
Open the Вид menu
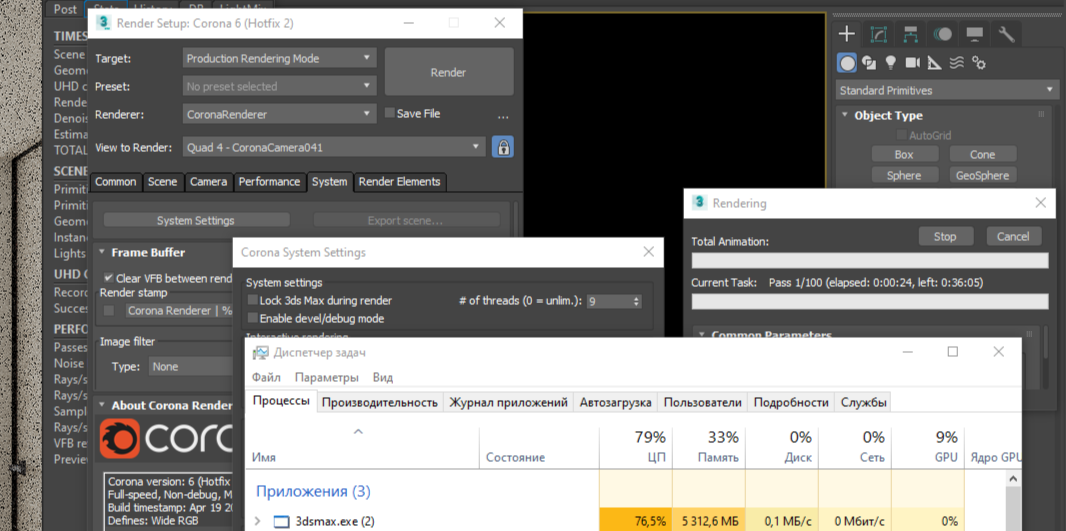[383, 377]
